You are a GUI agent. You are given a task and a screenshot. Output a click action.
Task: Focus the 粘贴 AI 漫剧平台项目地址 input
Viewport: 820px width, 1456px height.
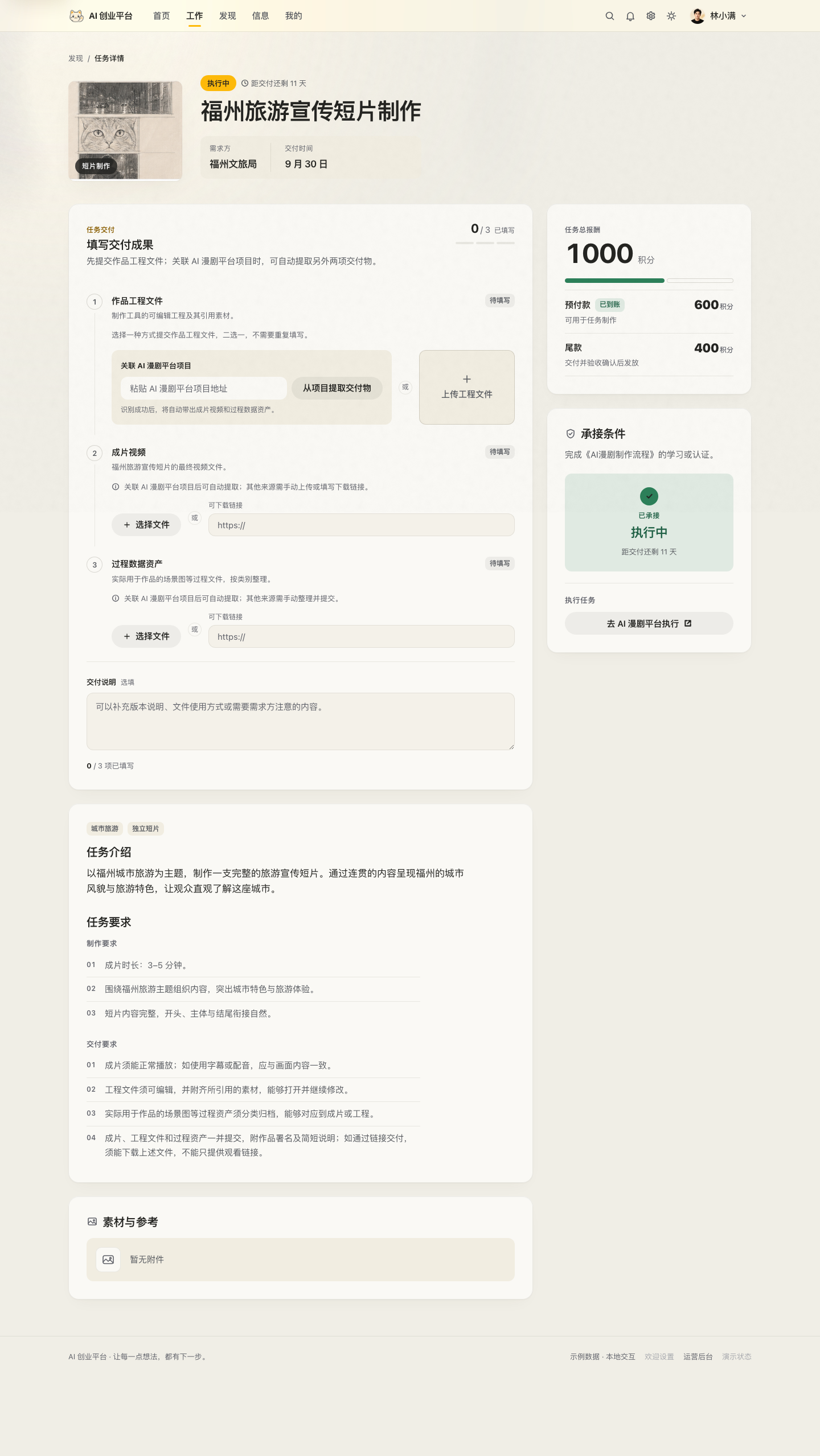[204, 388]
